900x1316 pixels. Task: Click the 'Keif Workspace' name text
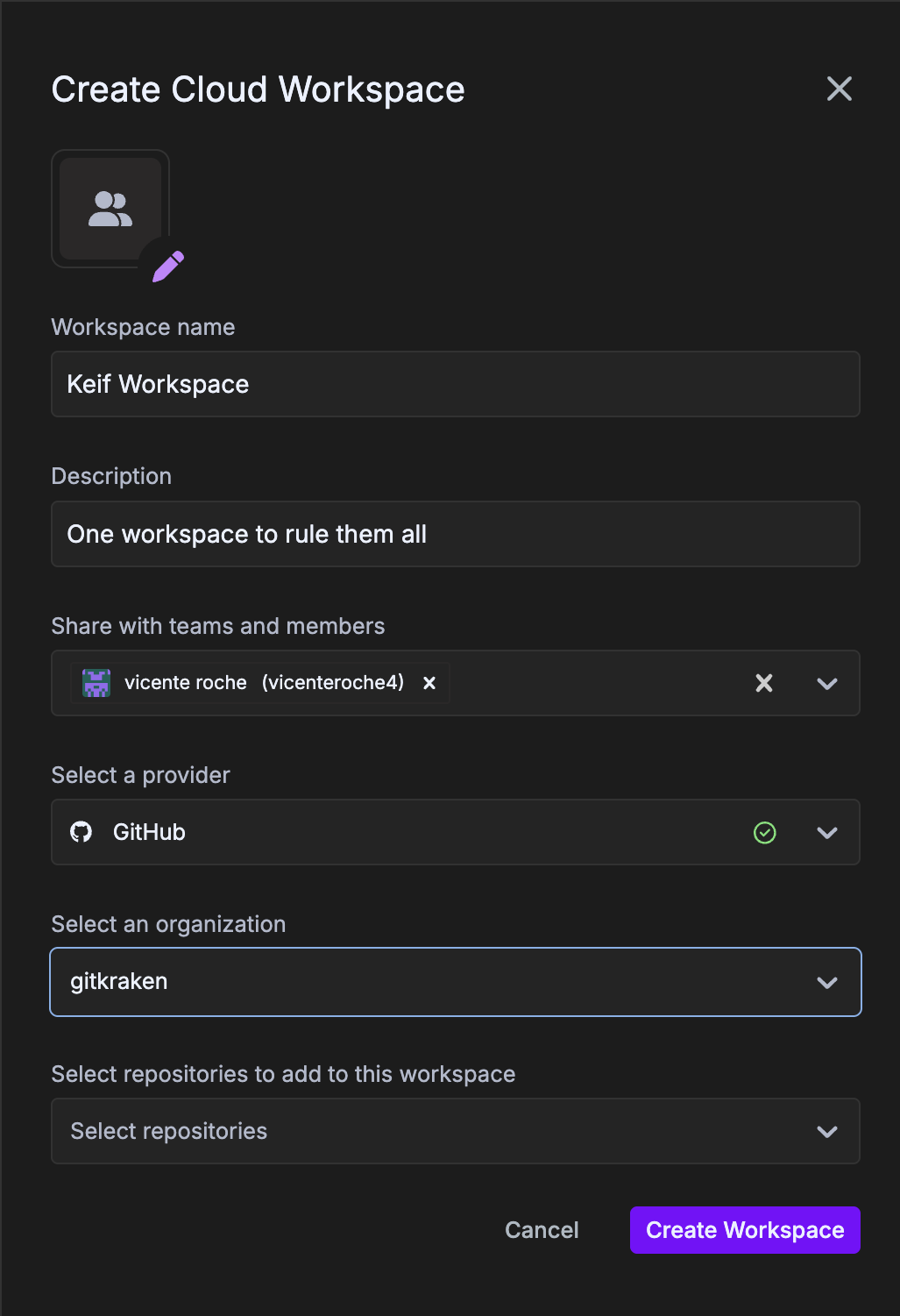[x=158, y=384]
